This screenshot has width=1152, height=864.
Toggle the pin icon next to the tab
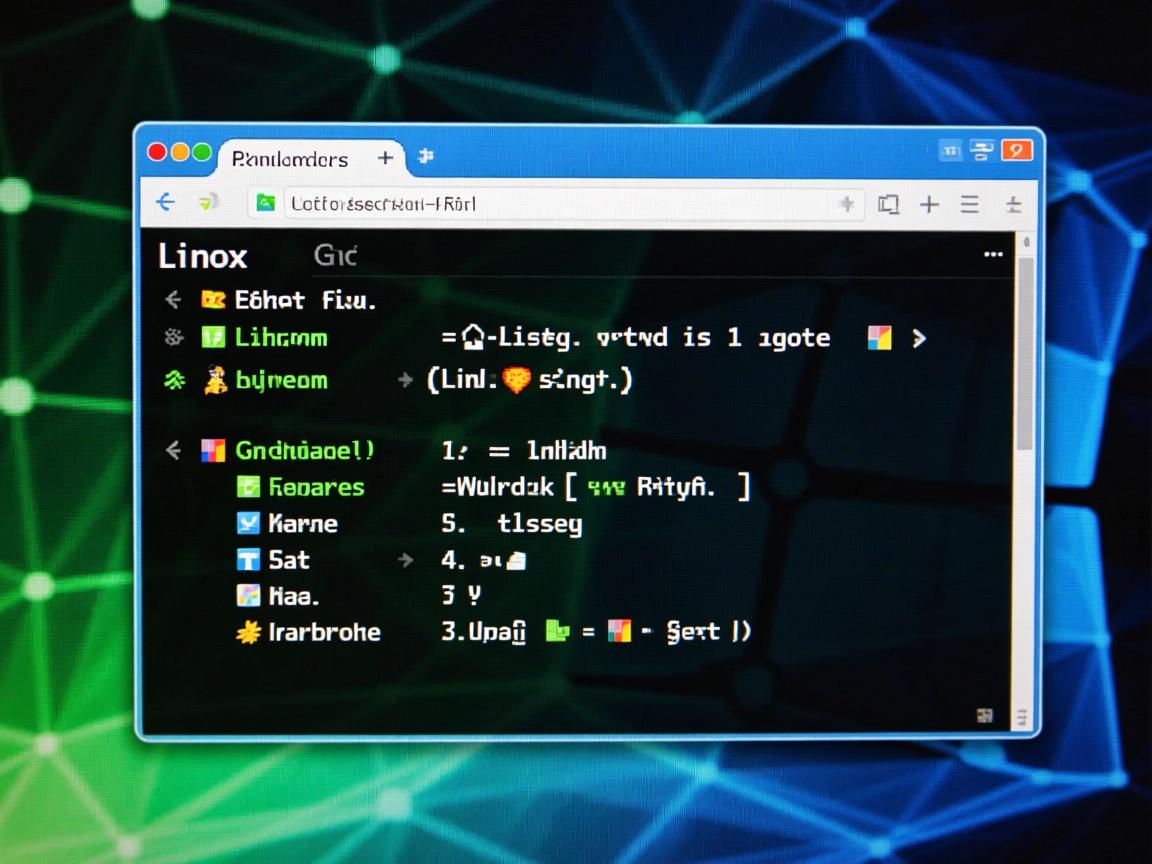[x=425, y=158]
